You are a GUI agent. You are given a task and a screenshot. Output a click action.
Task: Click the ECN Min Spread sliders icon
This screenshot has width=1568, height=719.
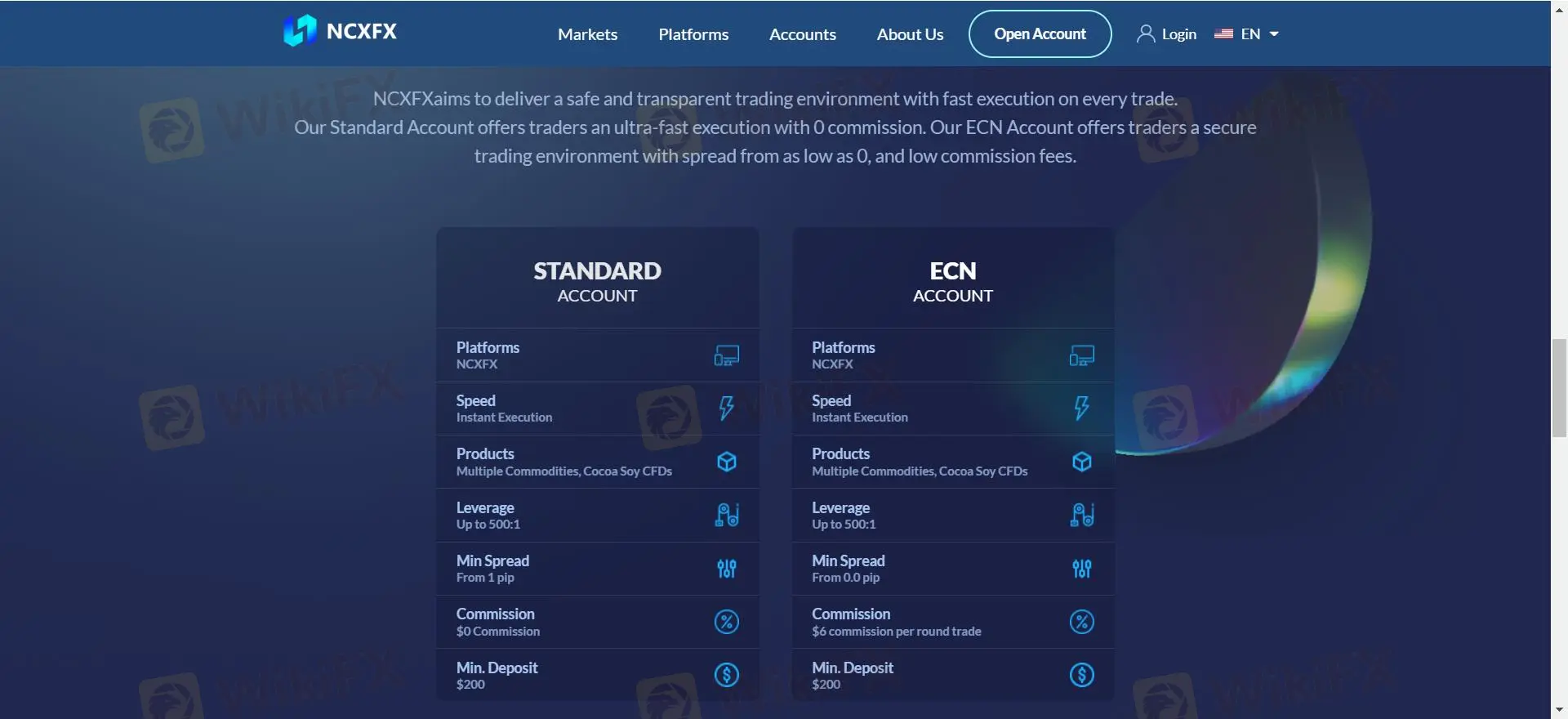[1081, 569]
